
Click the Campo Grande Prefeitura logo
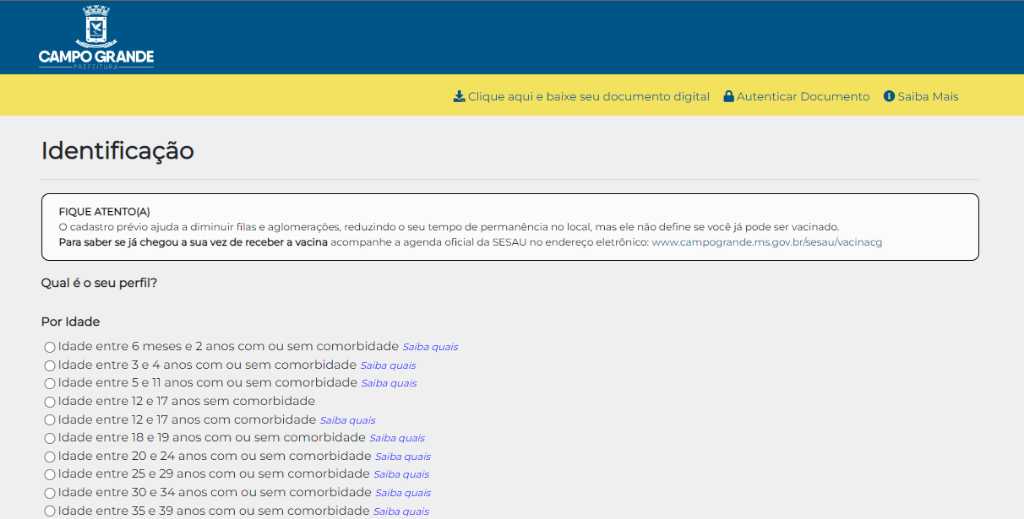96,38
